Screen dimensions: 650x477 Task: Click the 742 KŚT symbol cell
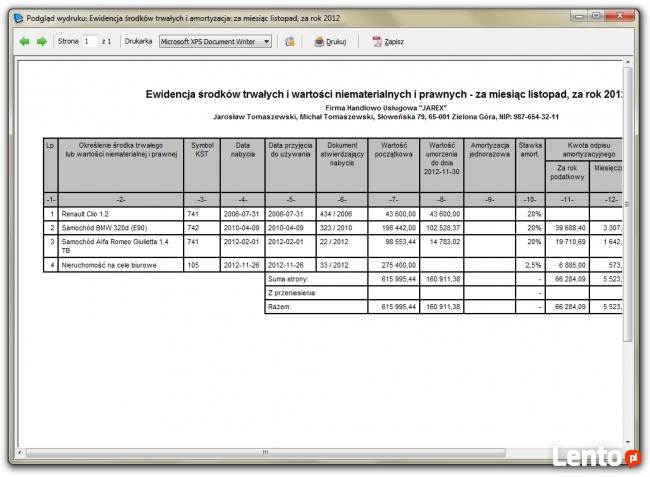click(202, 228)
